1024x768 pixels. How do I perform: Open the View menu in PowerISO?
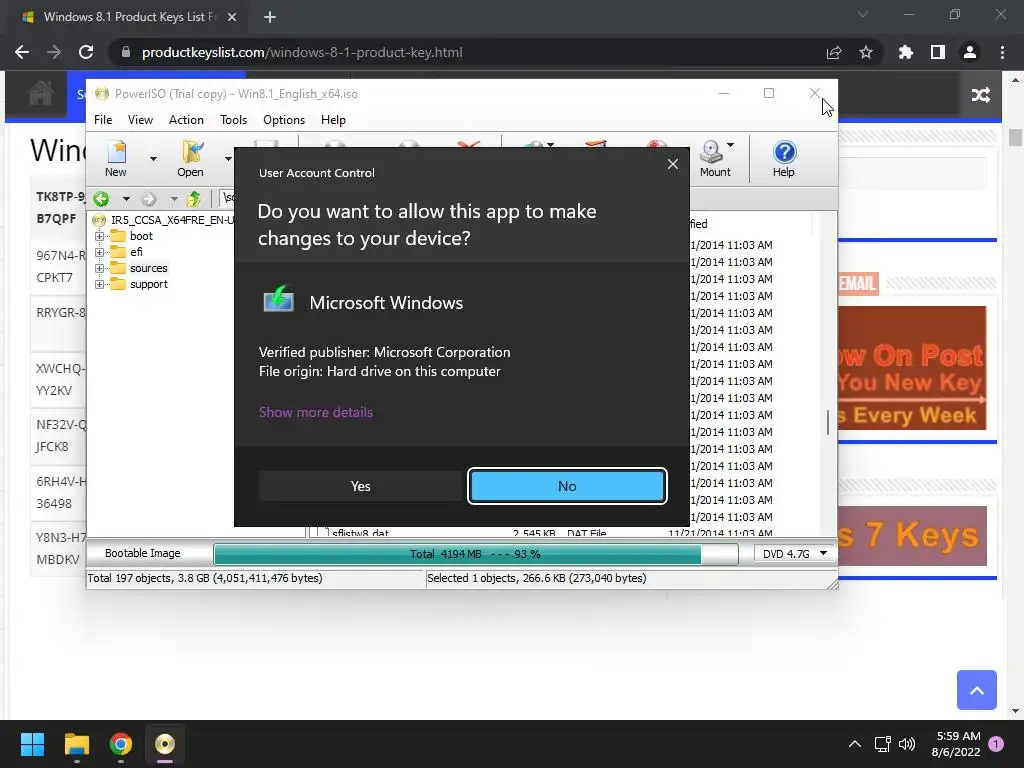click(140, 120)
